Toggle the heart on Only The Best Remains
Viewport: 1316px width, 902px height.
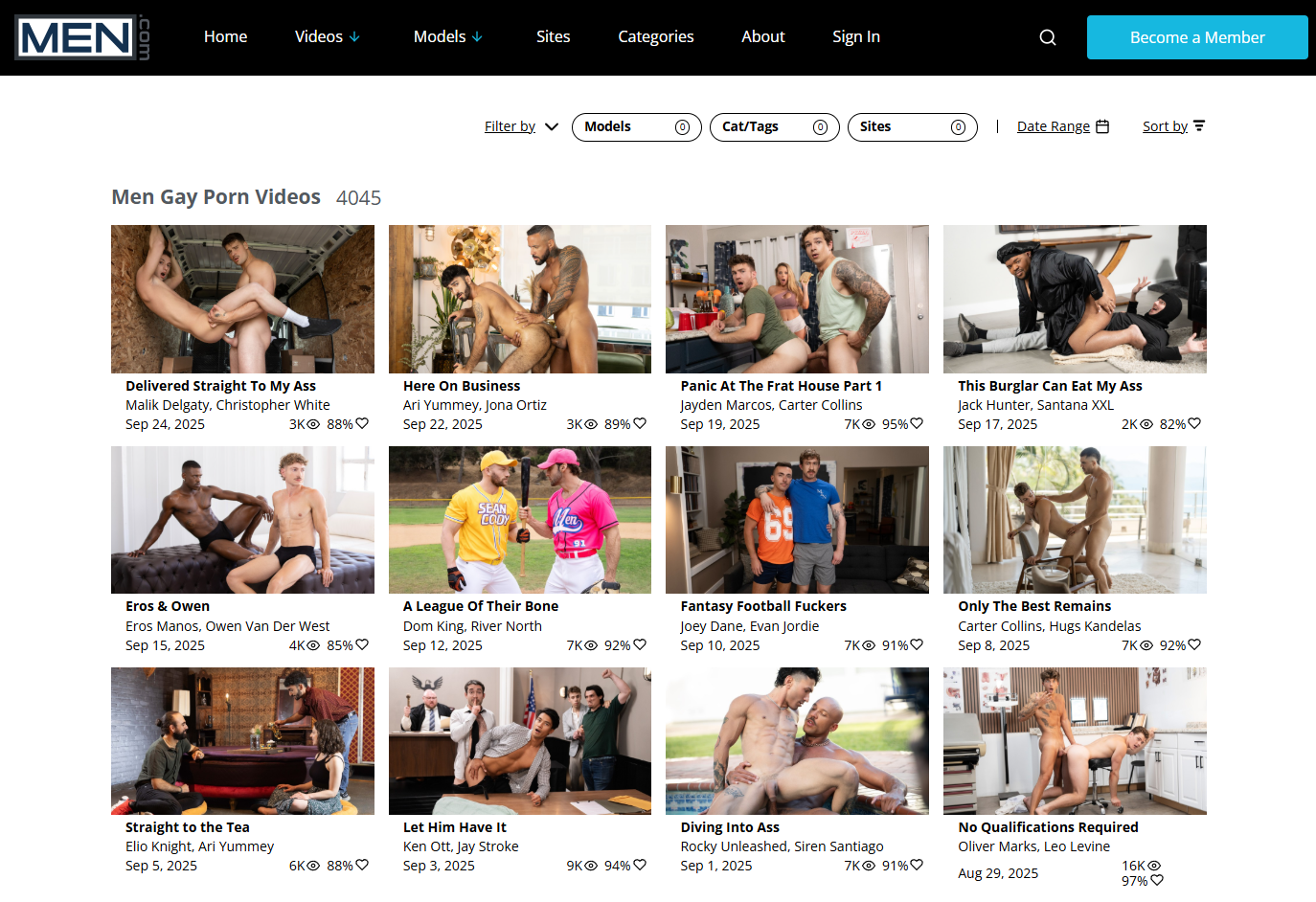coord(1194,644)
